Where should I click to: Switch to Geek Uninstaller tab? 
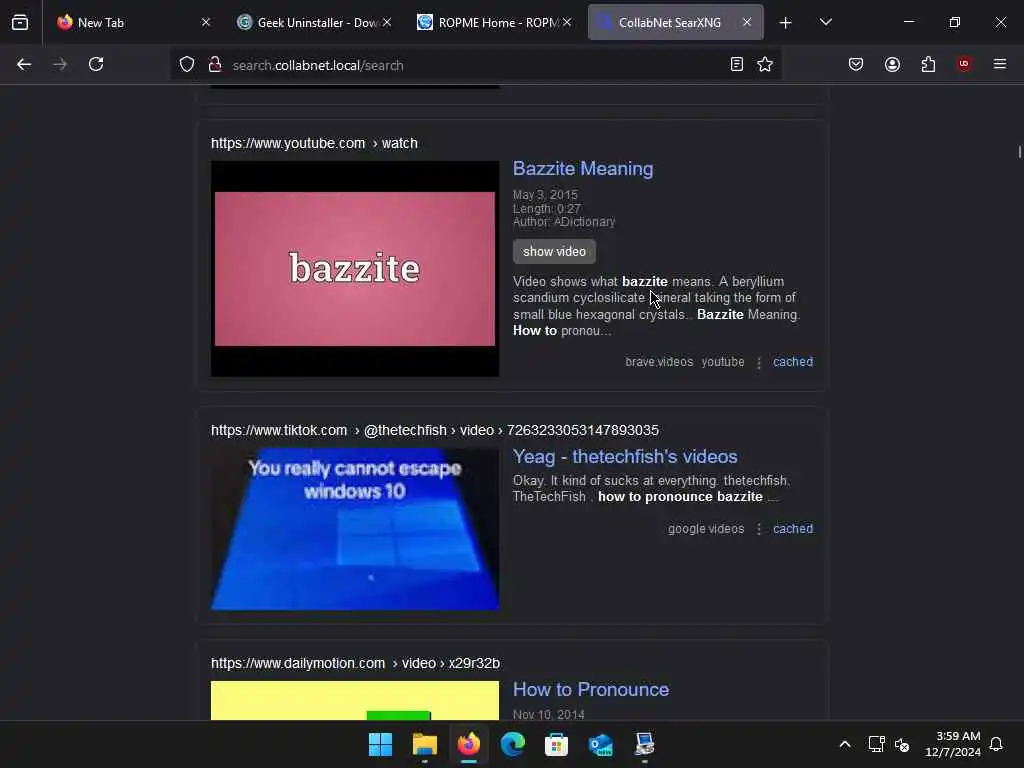pyautogui.click(x=312, y=22)
